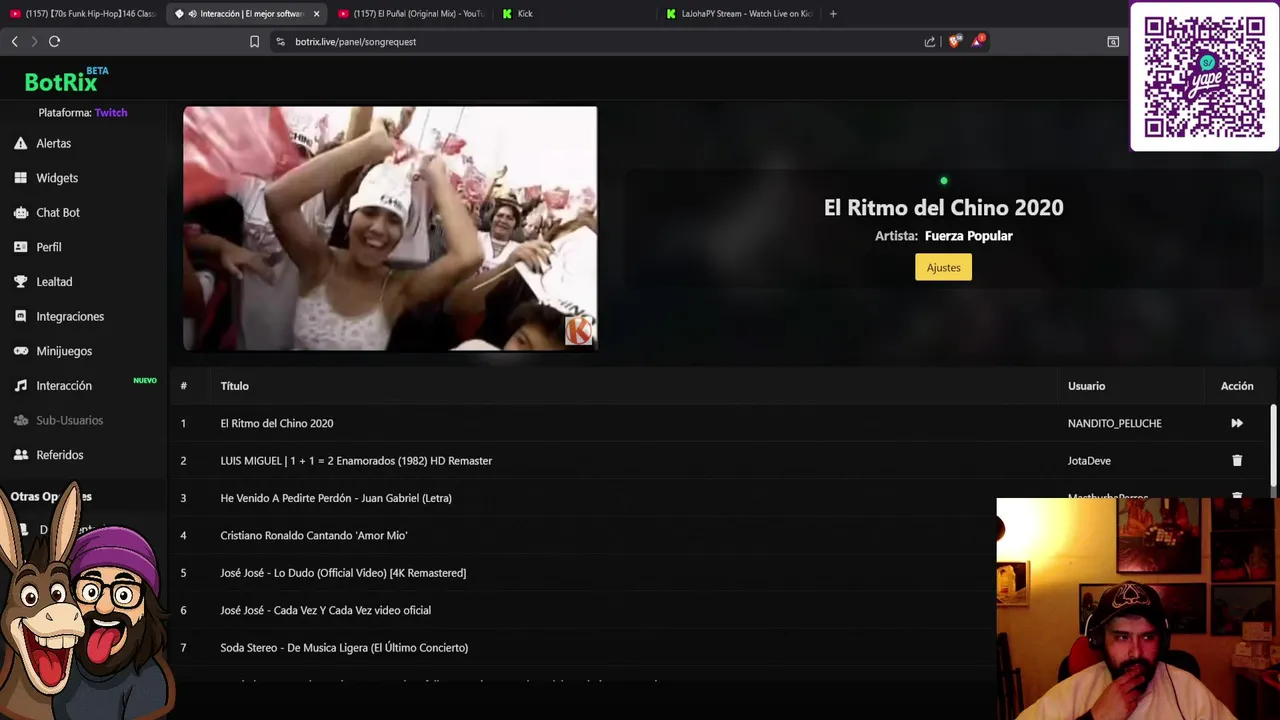Open Alertas in the sidebar menu
This screenshot has width=1280, height=720.
pyautogui.click(x=54, y=144)
